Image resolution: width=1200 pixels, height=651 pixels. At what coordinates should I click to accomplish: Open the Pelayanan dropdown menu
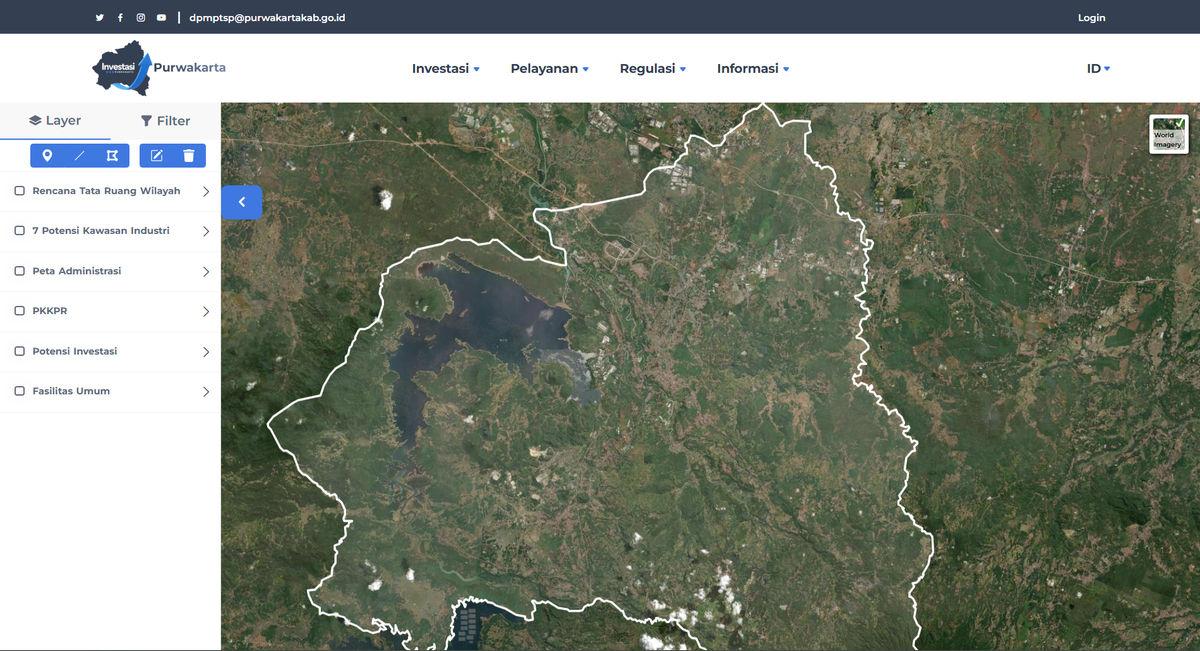[550, 69]
